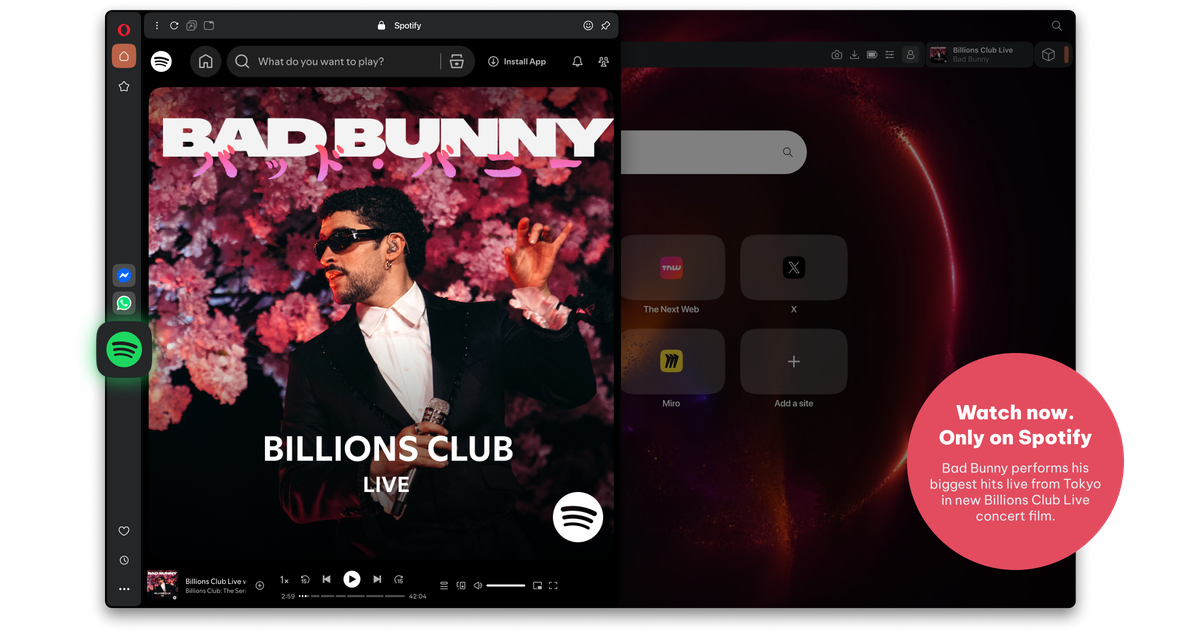1180x634 pixels.
Task: Open the Spotify panel kebab menu
Action: 157,26
